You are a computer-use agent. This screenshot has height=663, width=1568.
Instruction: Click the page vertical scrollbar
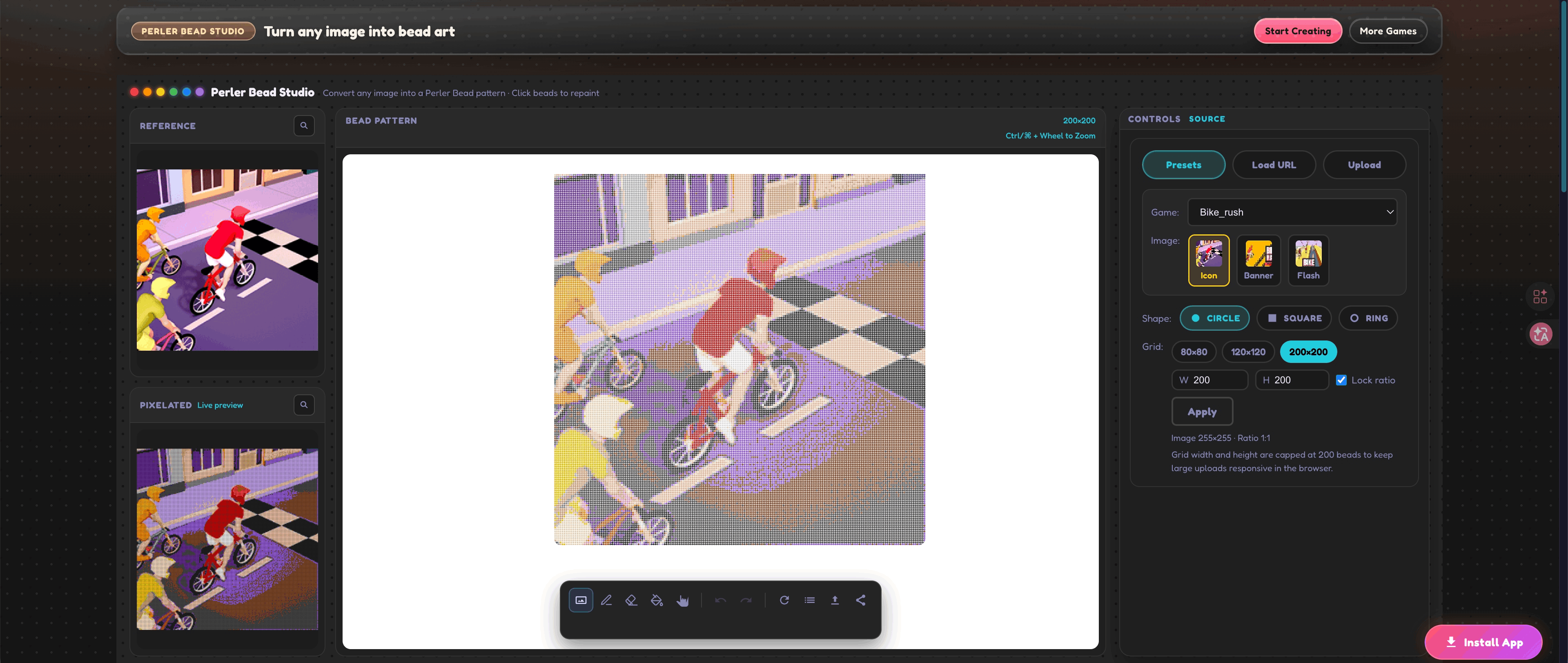(1564, 98)
